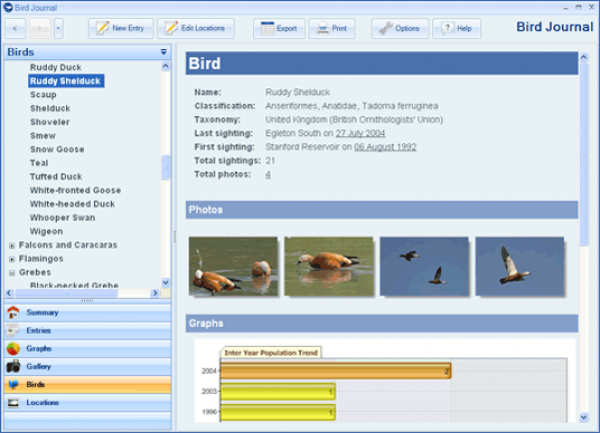Open the first Ruddy Shelduck photo thumbnail
Image resolution: width=600 pixels, height=433 pixels.
click(233, 266)
